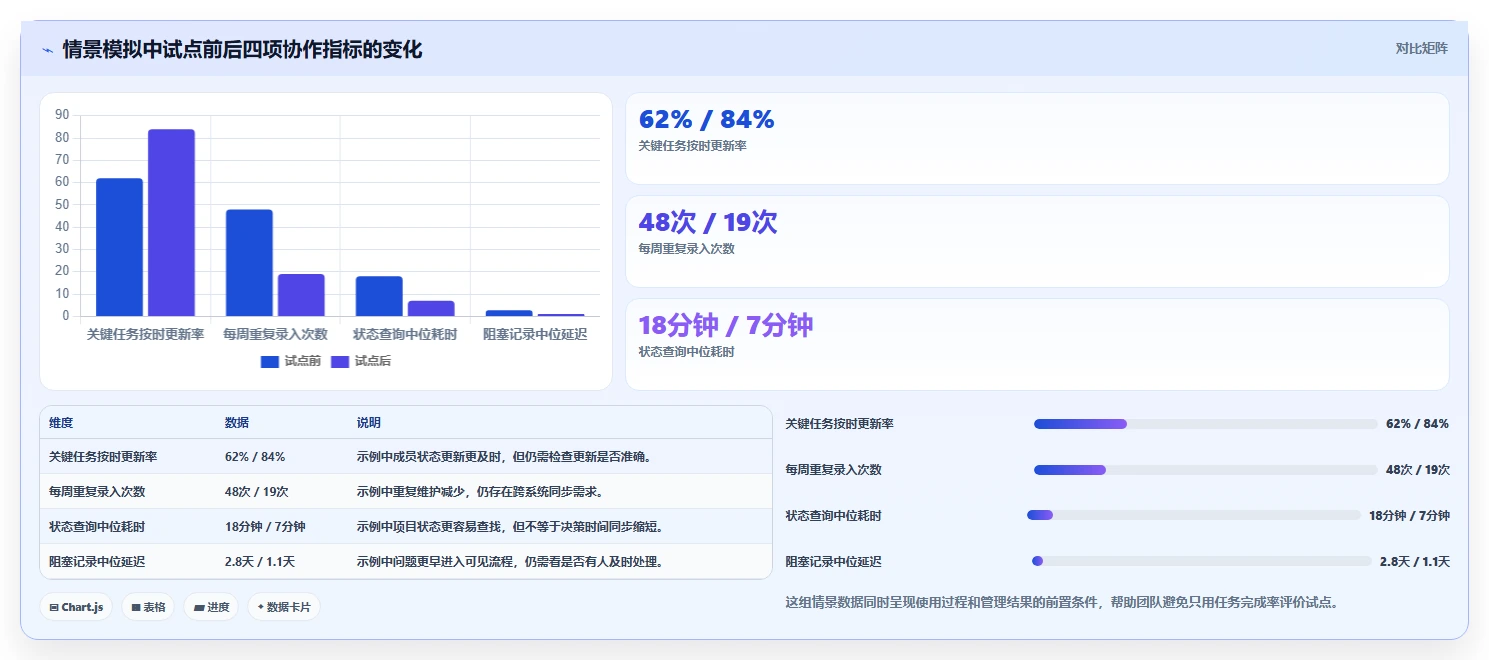This screenshot has height=660, width=1489.
Task: Toggle the 试点前 legend item
Action: pyautogui.click(x=291, y=361)
